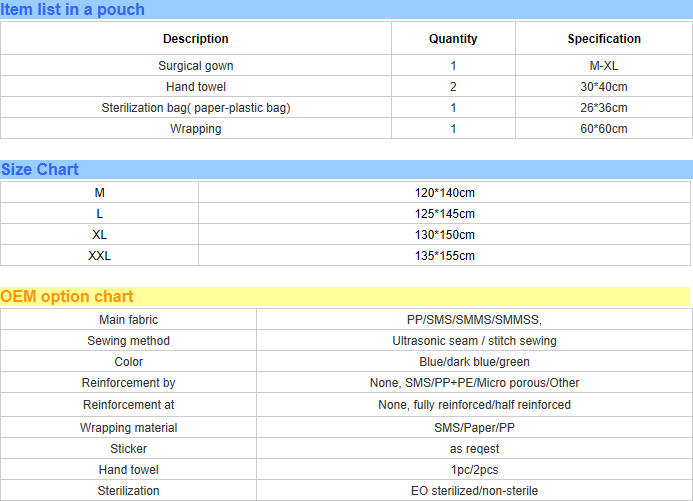The height and width of the screenshot is (501, 693).
Task: Select the Sterilization bag description cell
Action: (195, 108)
